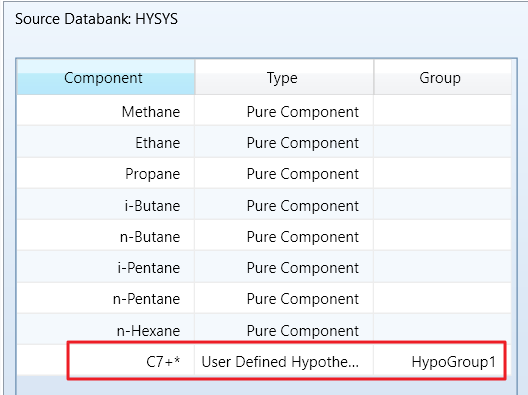The width and height of the screenshot is (528, 395).
Task: Click Pure Component type for n-Hexane
Action: 284,330
